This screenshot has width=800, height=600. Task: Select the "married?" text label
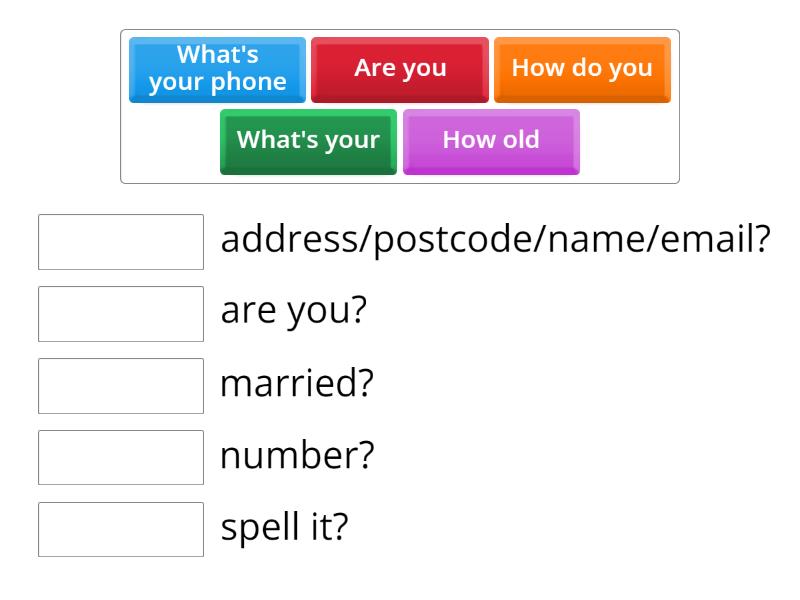pos(297,385)
